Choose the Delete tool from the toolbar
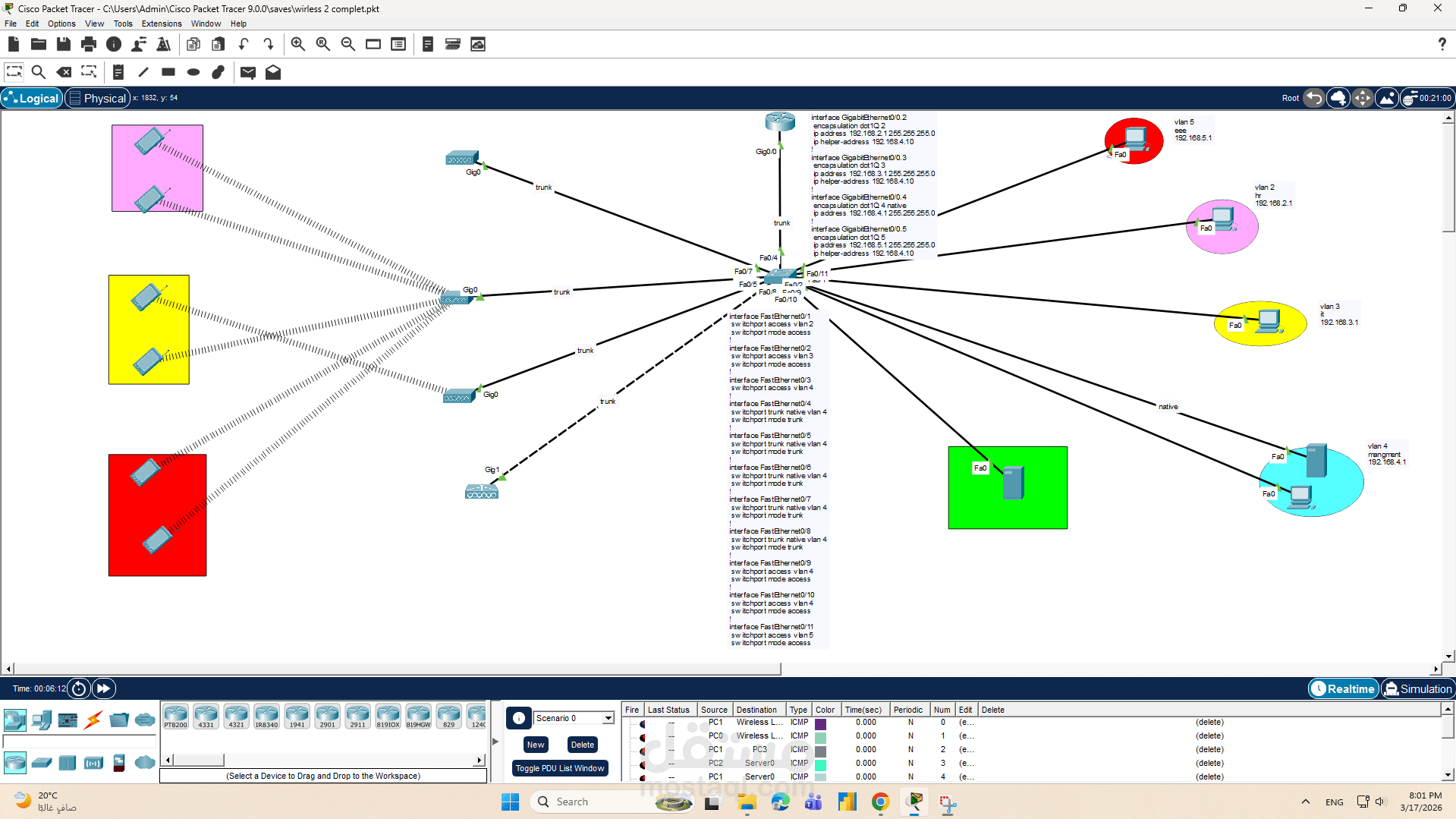Screen dimensions: 1456x819 [64, 72]
